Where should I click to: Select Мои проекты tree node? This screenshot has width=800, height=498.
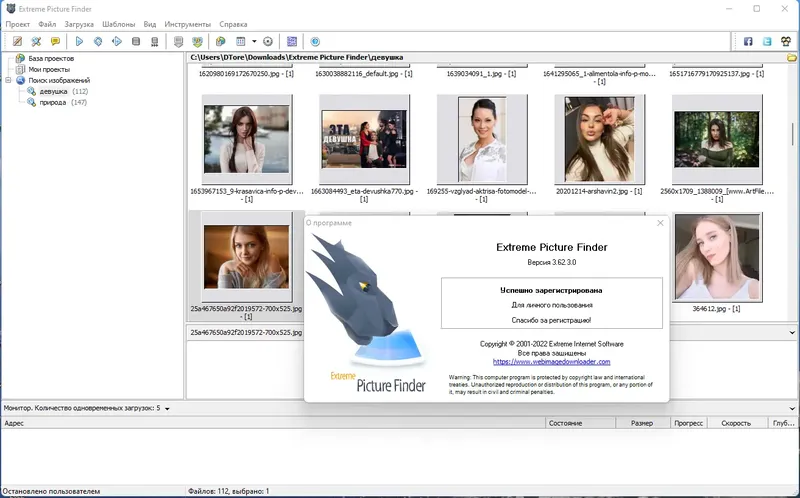(49, 69)
